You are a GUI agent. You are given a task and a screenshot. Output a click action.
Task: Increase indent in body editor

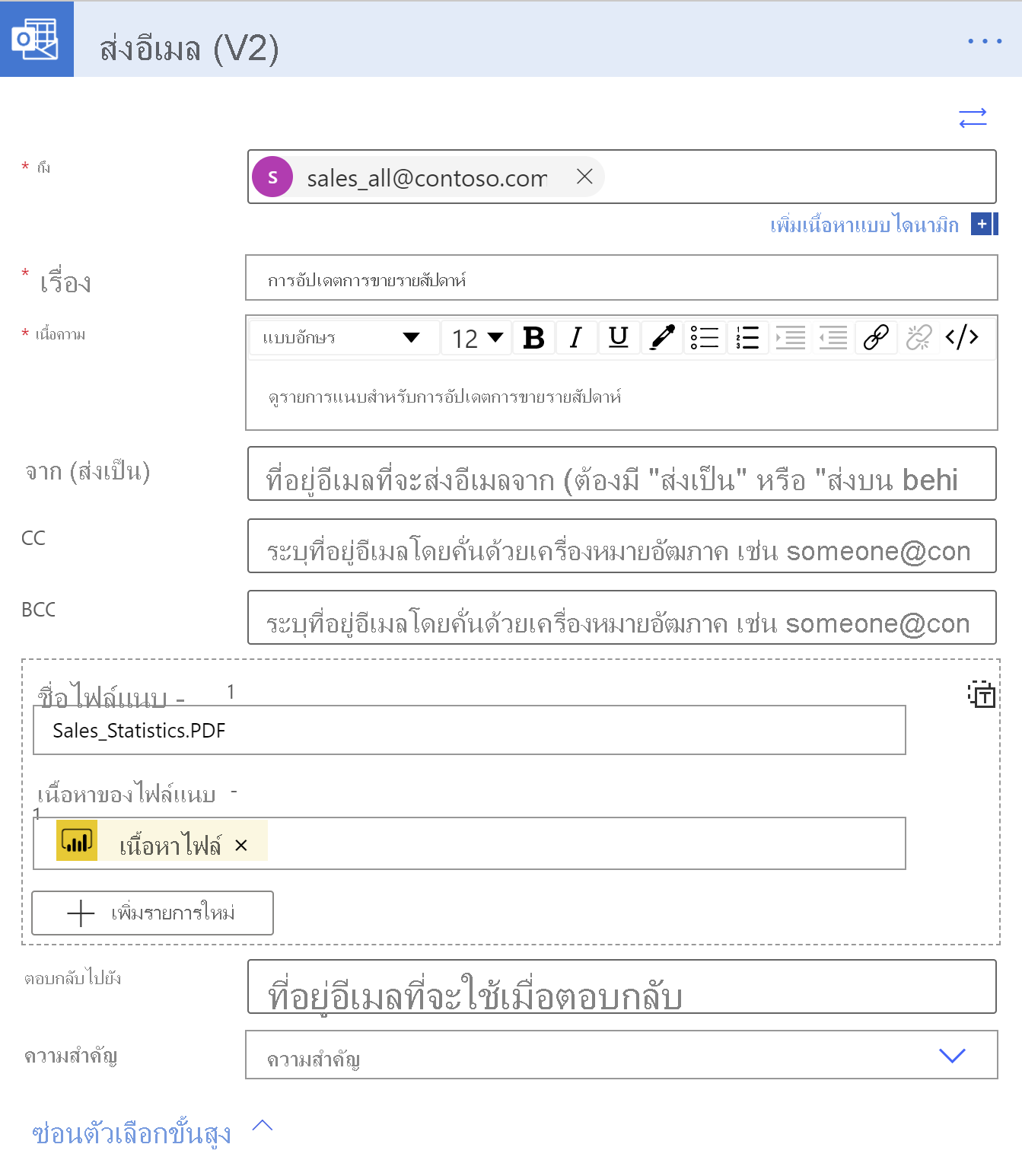(790, 337)
